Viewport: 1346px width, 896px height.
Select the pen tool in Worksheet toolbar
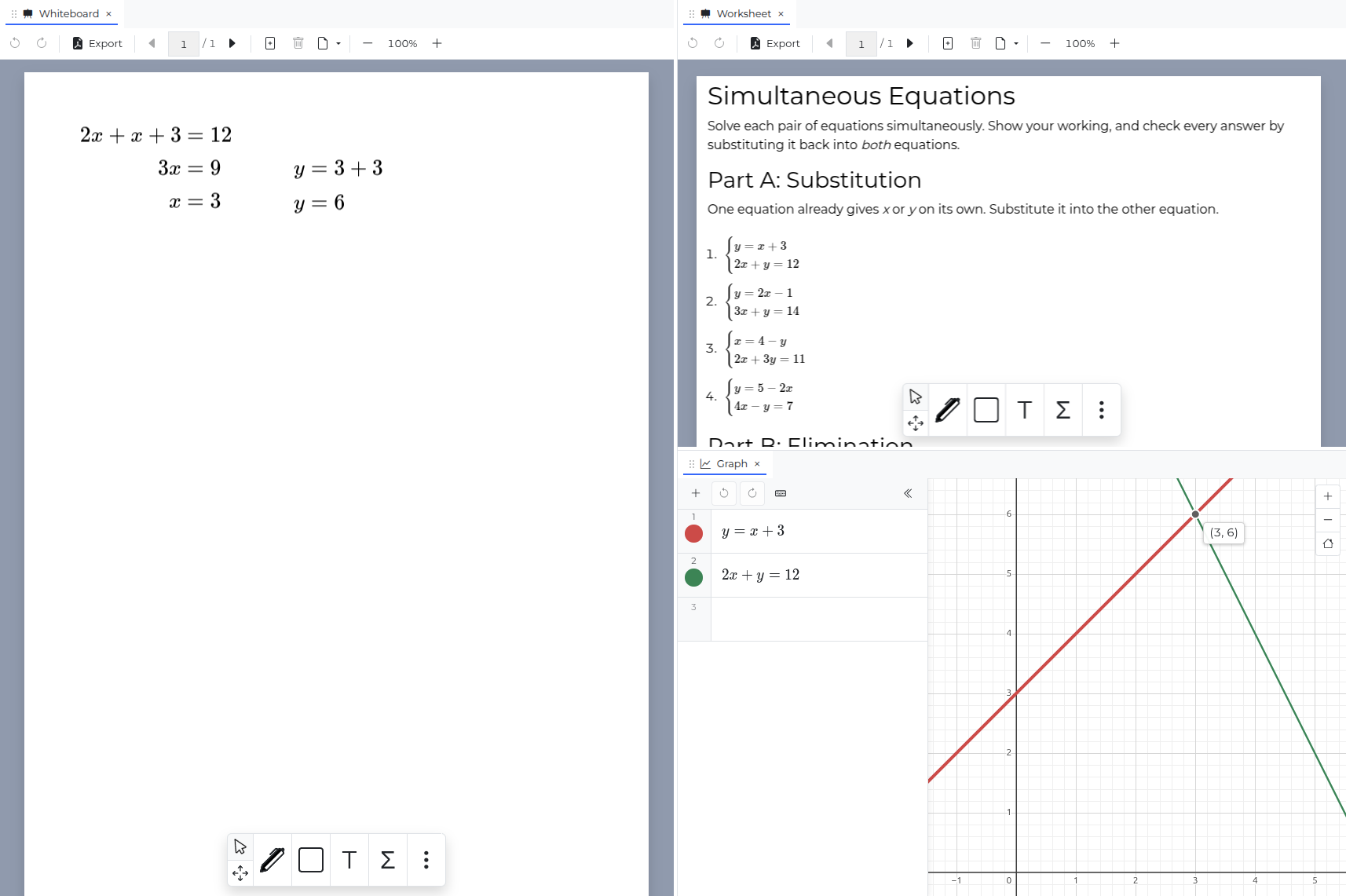point(948,410)
